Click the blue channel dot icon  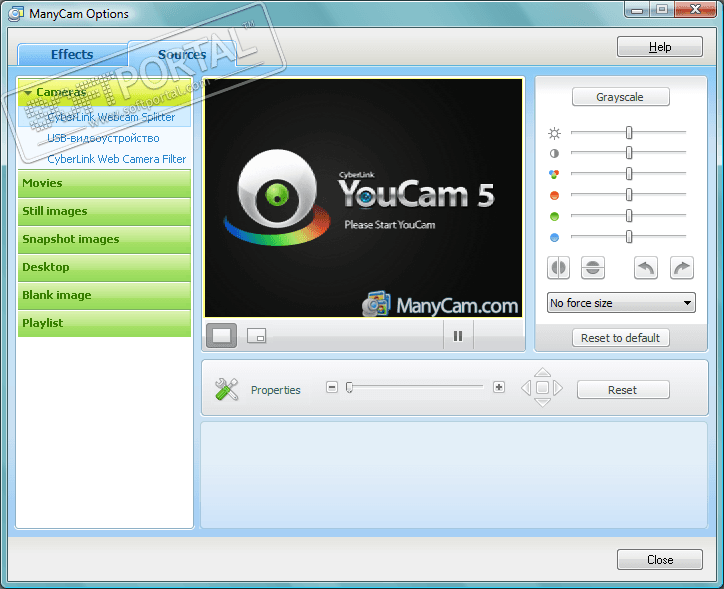click(x=554, y=237)
